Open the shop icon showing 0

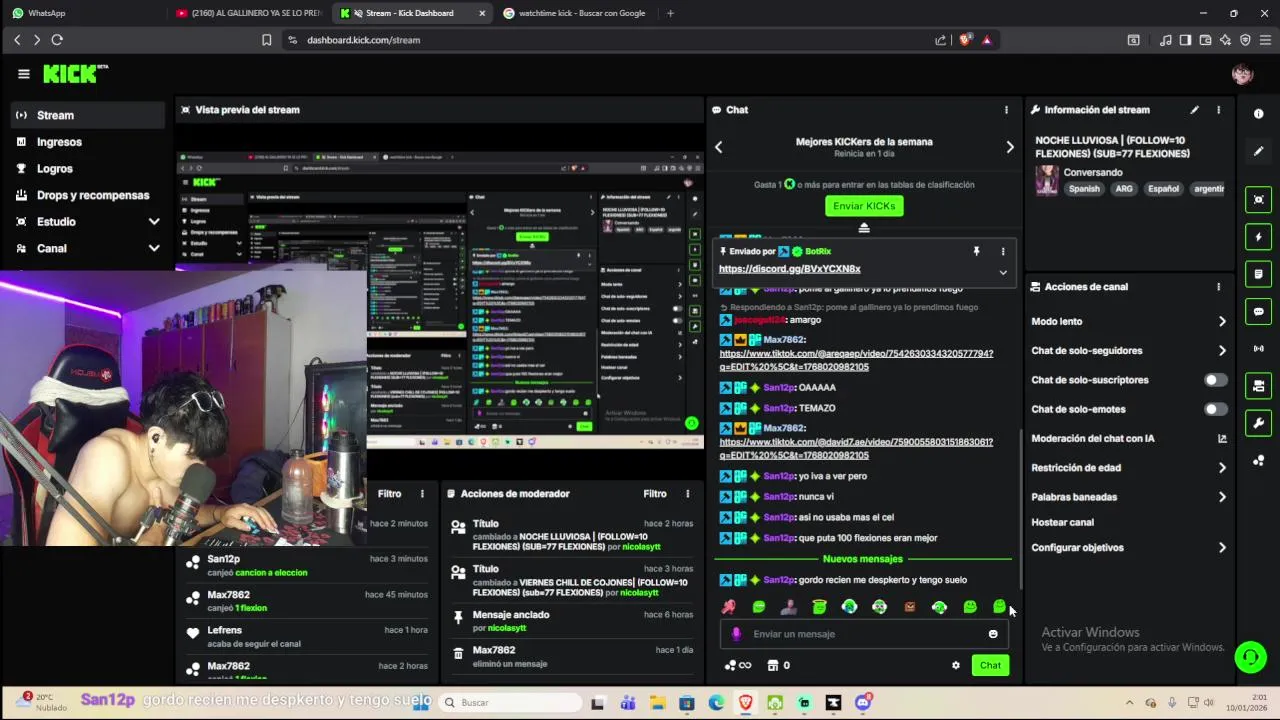(x=779, y=665)
